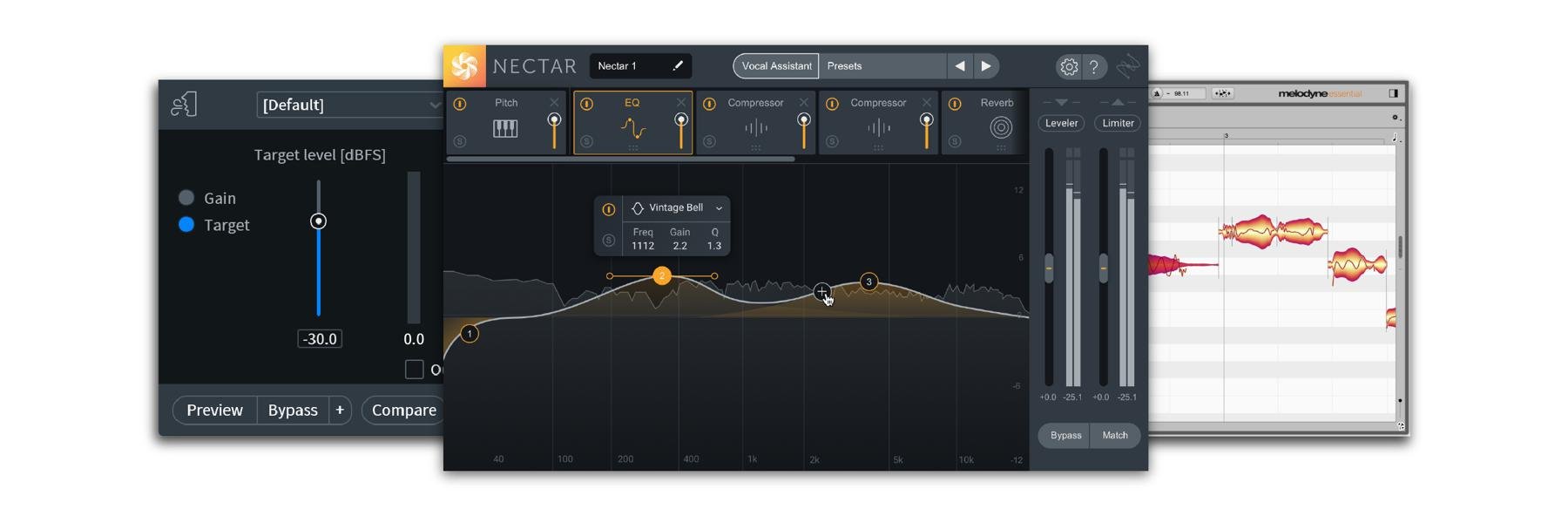
Task: Click the Target level slider handle
Action: [319, 221]
